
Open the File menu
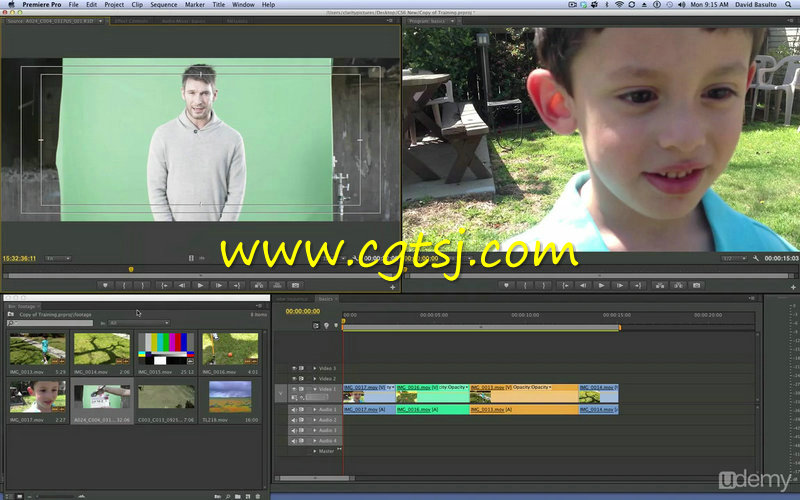[x=73, y=5]
